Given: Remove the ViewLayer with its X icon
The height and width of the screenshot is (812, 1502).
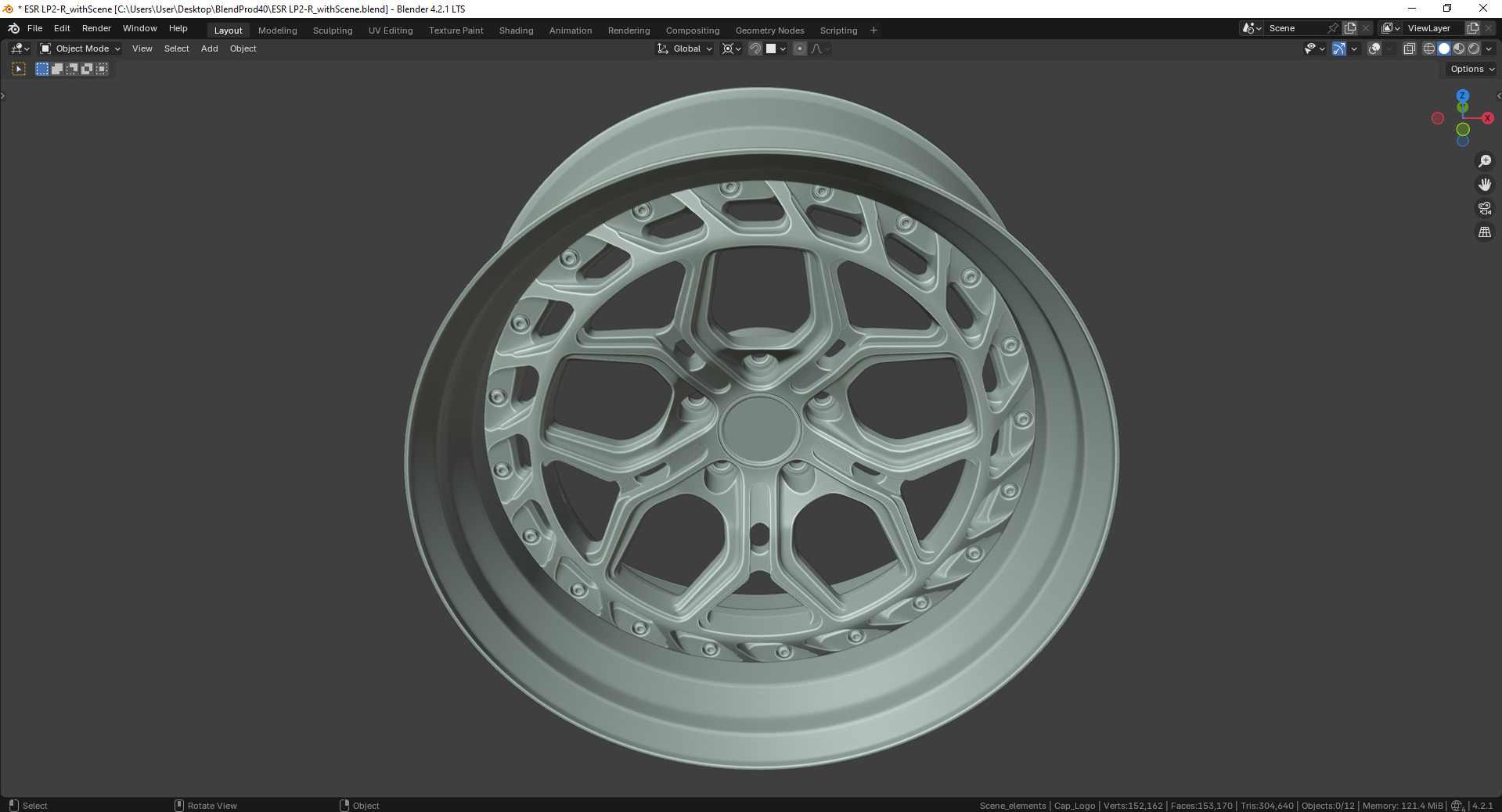Looking at the screenshot, I should point(1489,28).
